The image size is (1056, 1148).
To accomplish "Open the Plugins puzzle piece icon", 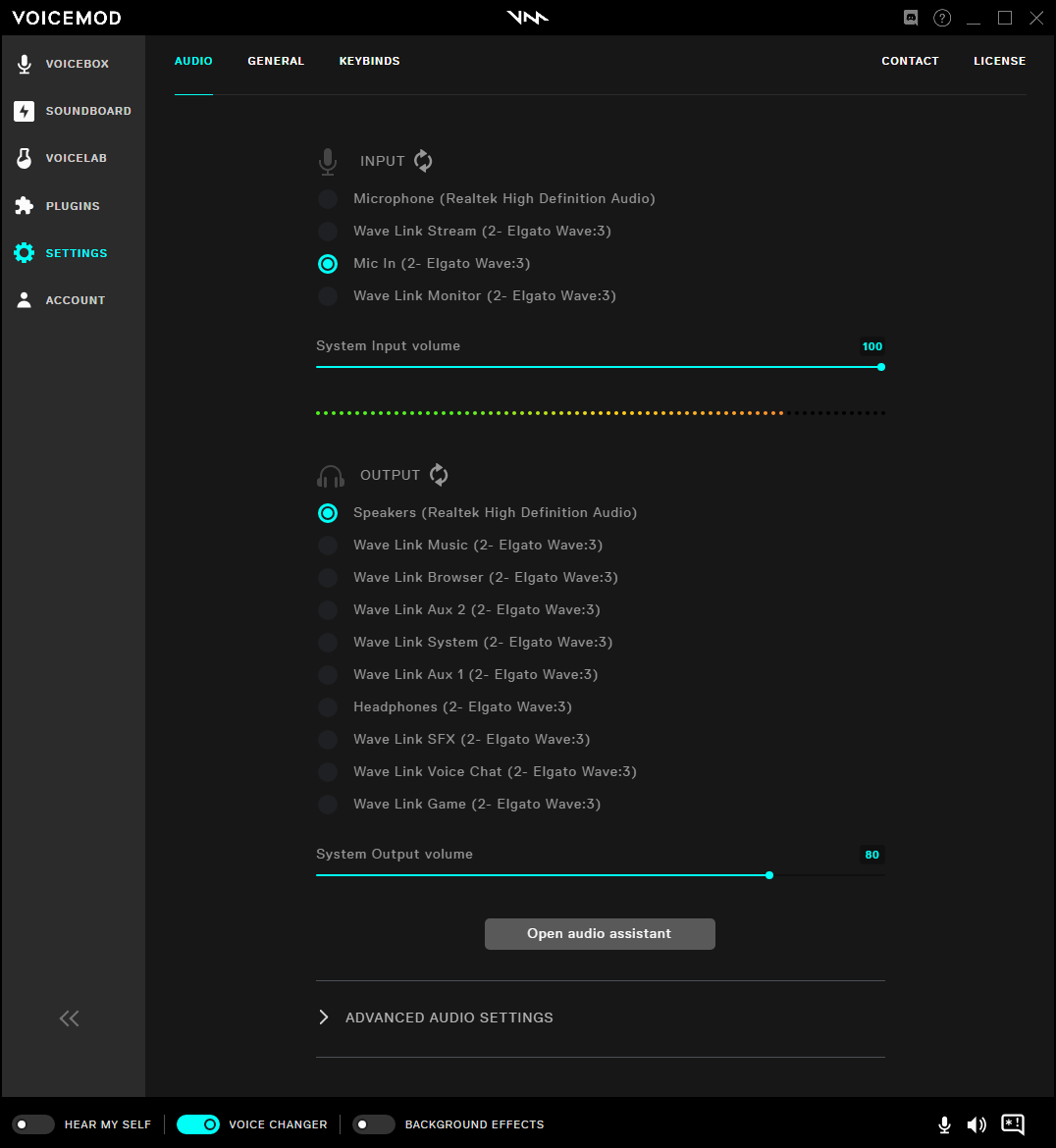I will [25, 206].
